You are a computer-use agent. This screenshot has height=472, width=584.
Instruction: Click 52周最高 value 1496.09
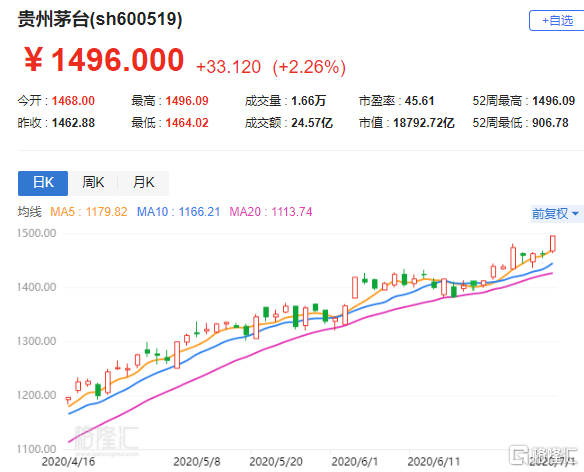[x=553, y=101]
